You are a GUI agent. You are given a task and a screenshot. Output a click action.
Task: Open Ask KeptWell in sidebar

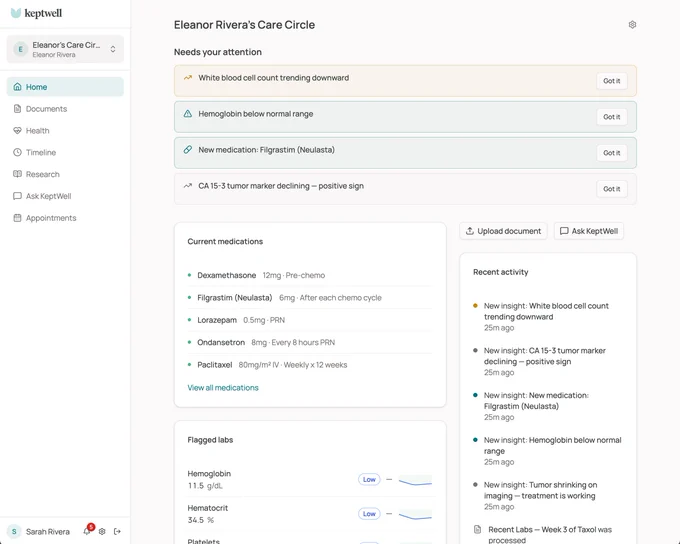[65, 196]
